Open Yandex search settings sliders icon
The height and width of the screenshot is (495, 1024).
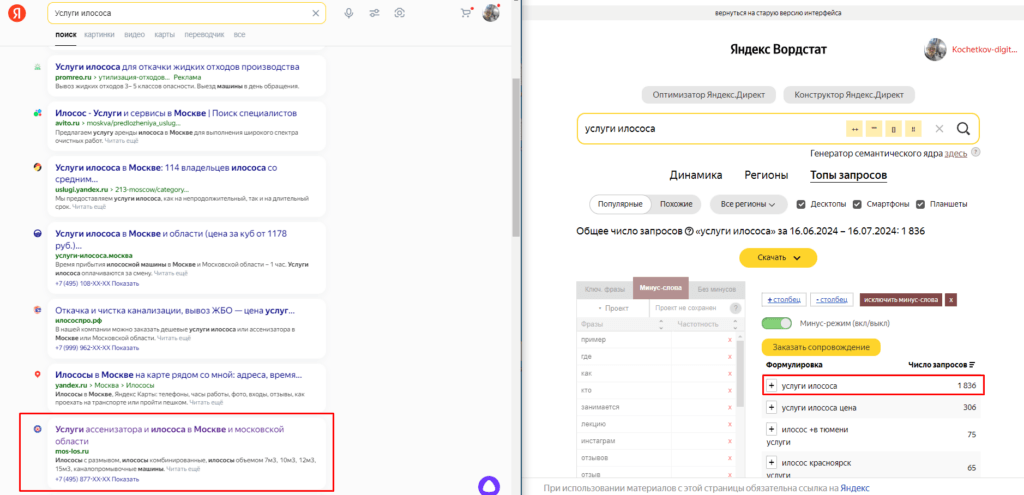374,13
